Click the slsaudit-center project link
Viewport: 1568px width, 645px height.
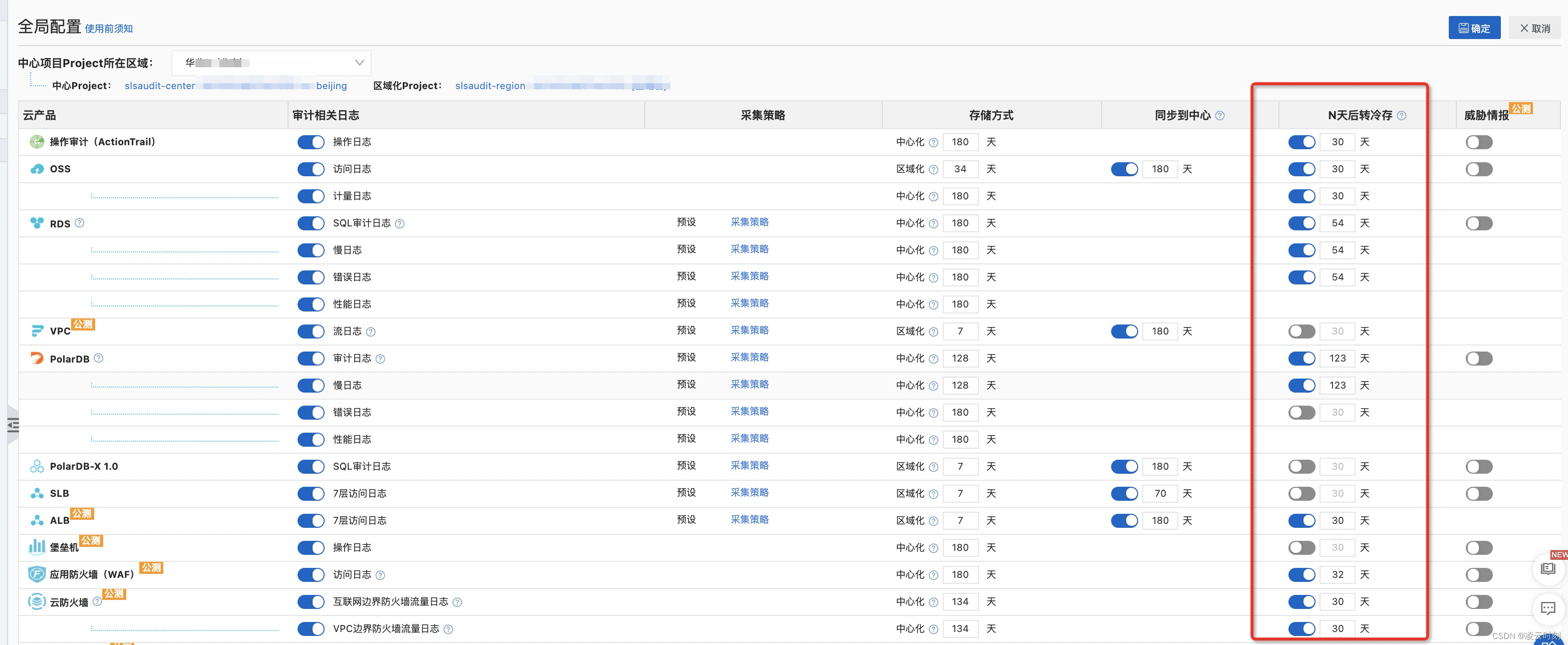pos(160,86)
